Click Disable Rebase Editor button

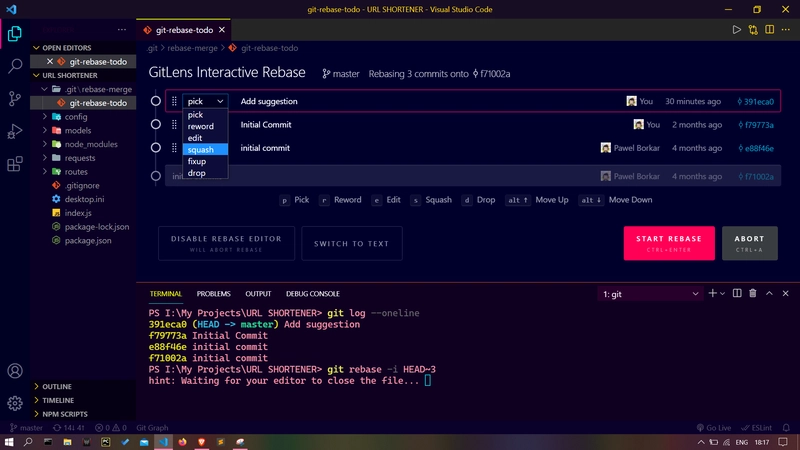(226, 243)
